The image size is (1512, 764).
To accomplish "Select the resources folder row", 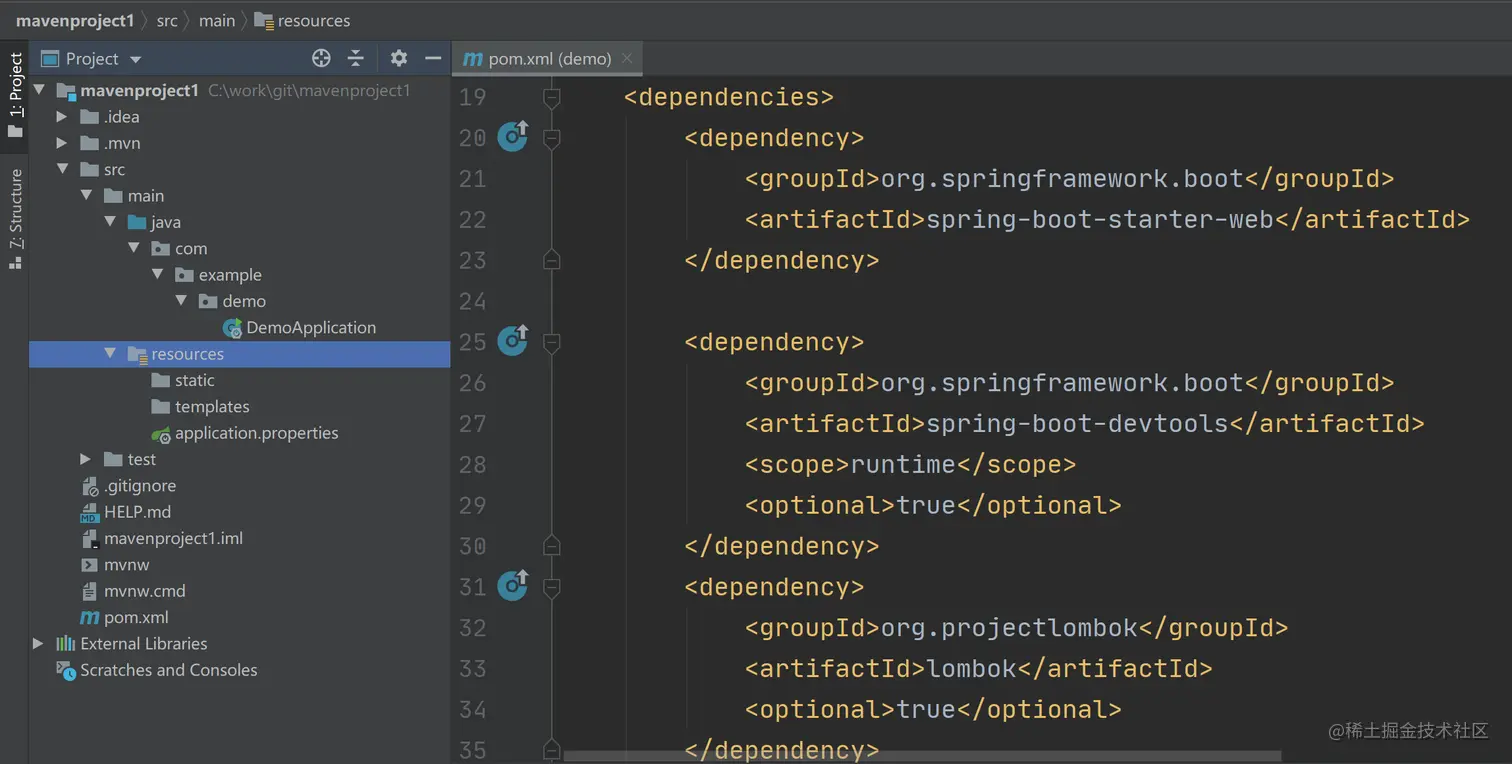I will 240,354.
